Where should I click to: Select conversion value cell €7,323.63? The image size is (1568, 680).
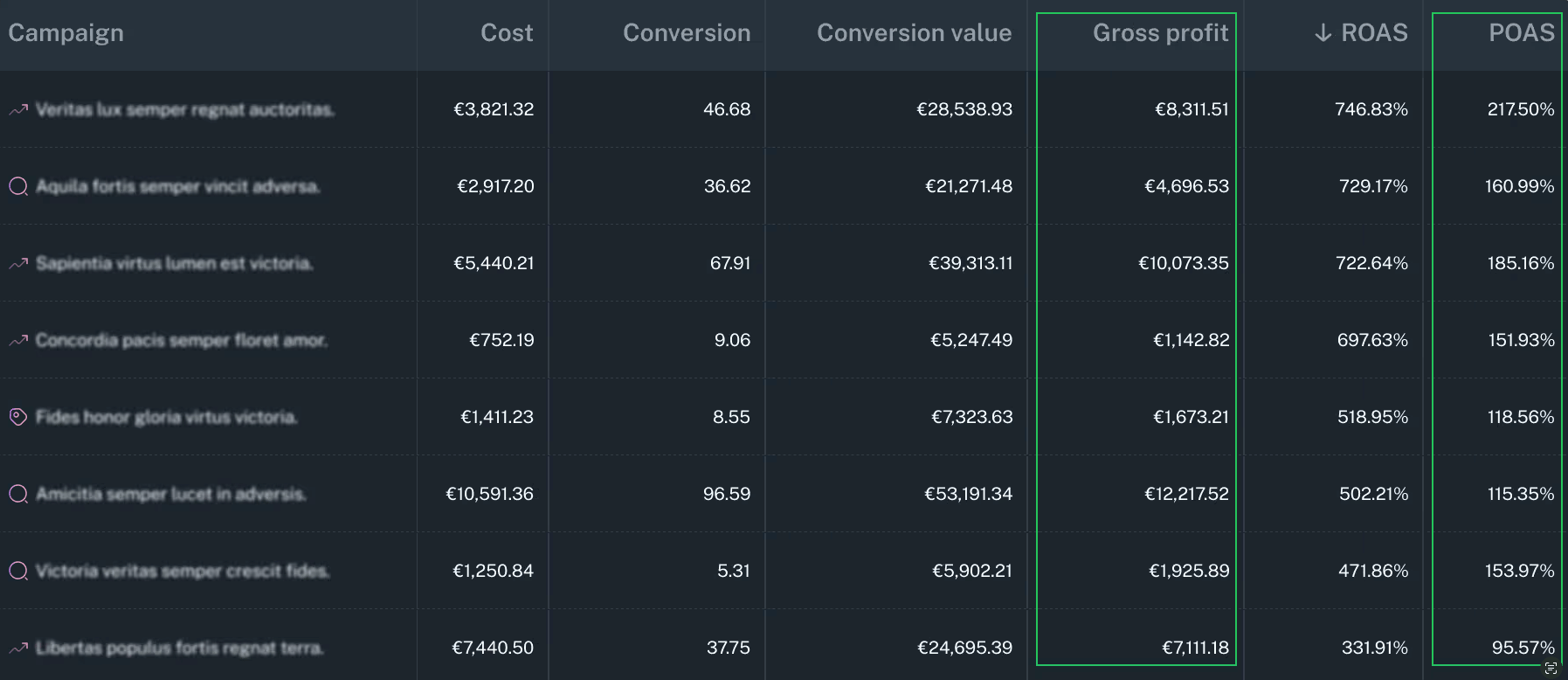click(x=972, y=417)
